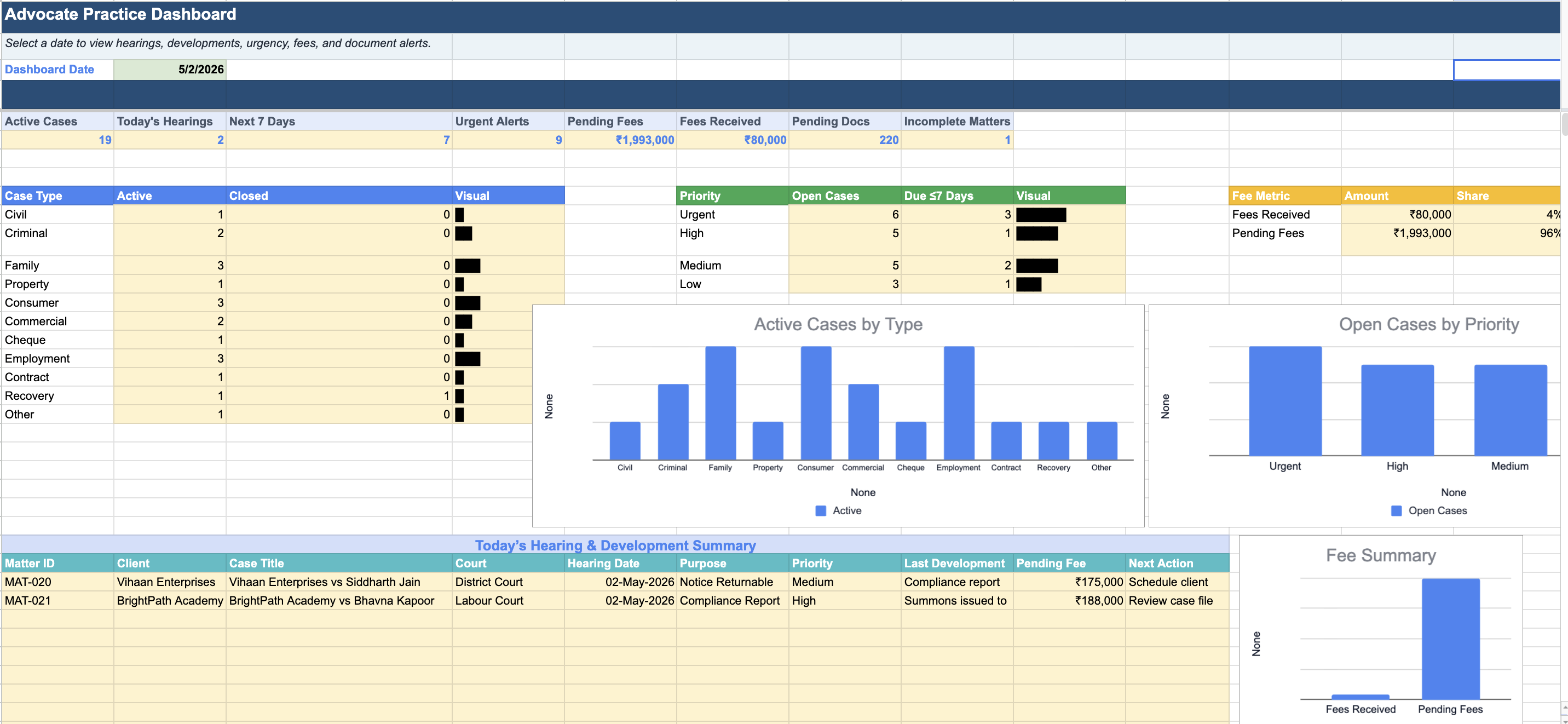Click the Priority table header
This screenshot has width=1568, height=724.
[x=733, y=196]
